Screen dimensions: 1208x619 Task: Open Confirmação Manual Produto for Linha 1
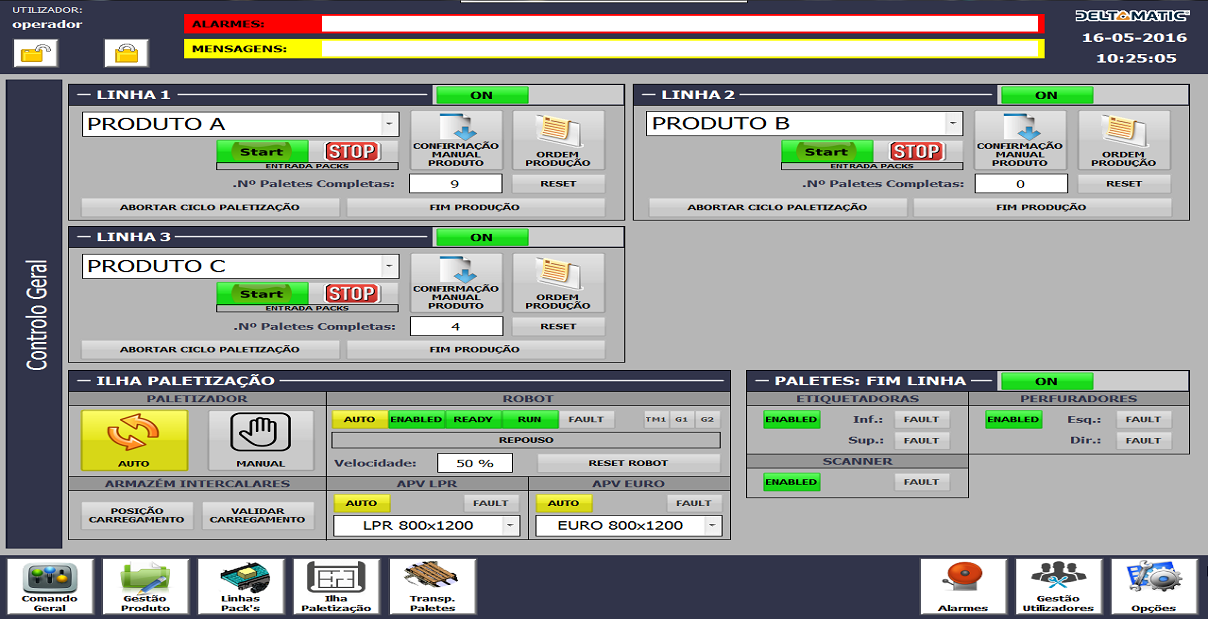pos(456,140)
